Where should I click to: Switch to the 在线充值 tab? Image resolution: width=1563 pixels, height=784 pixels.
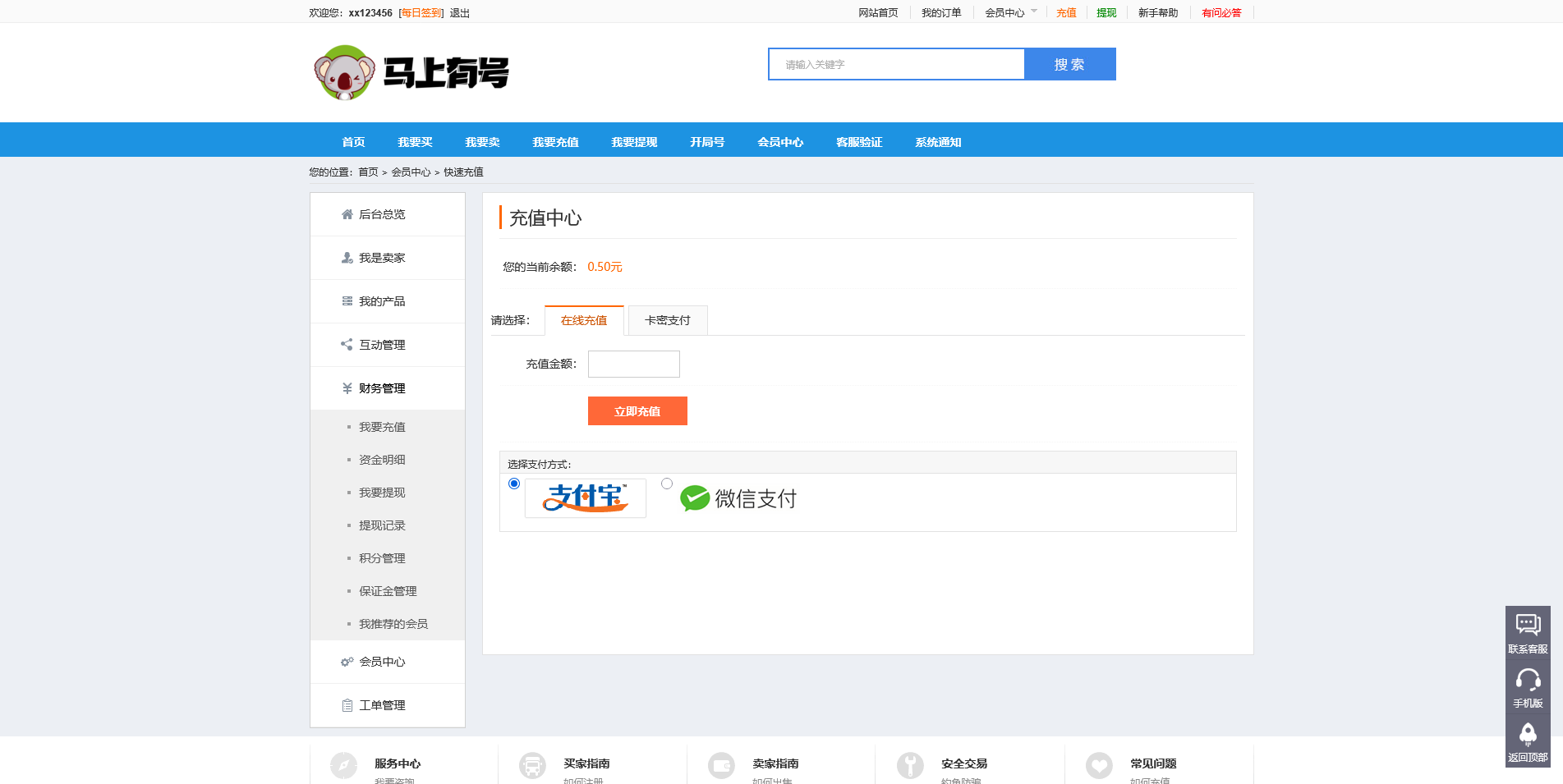[584, 320]
